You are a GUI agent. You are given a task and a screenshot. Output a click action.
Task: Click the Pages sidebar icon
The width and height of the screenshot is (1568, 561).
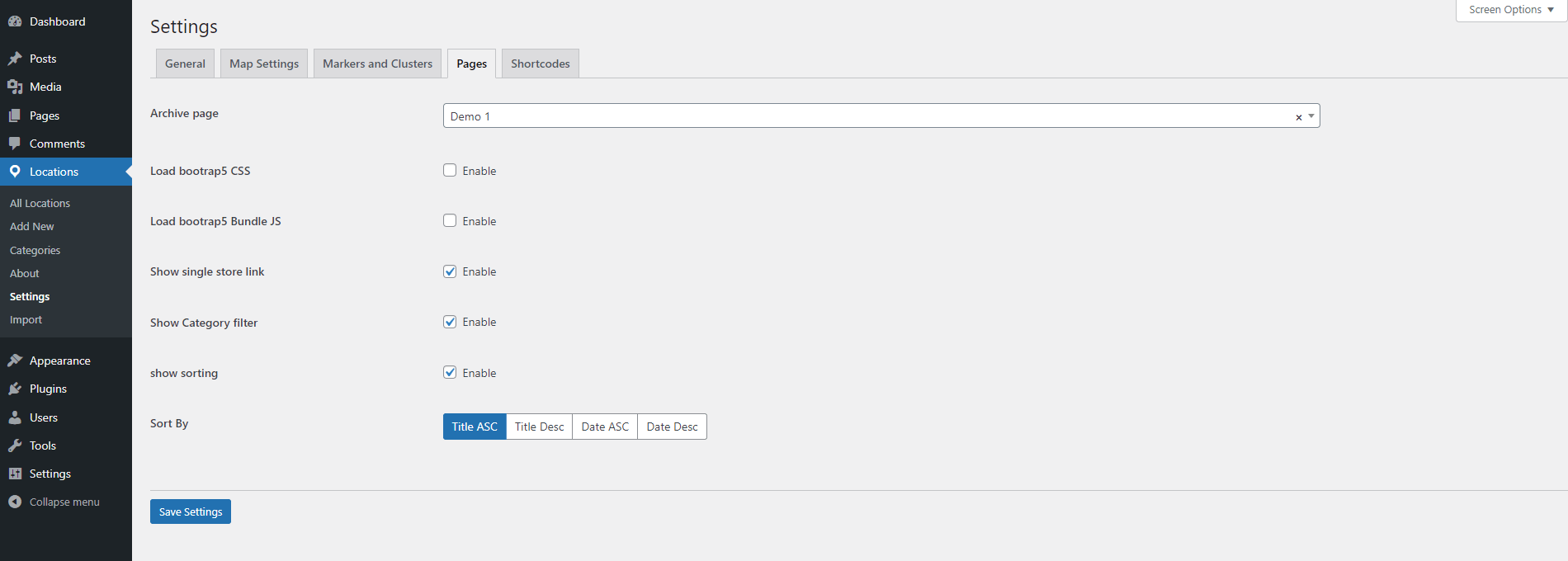click(15, 115)
